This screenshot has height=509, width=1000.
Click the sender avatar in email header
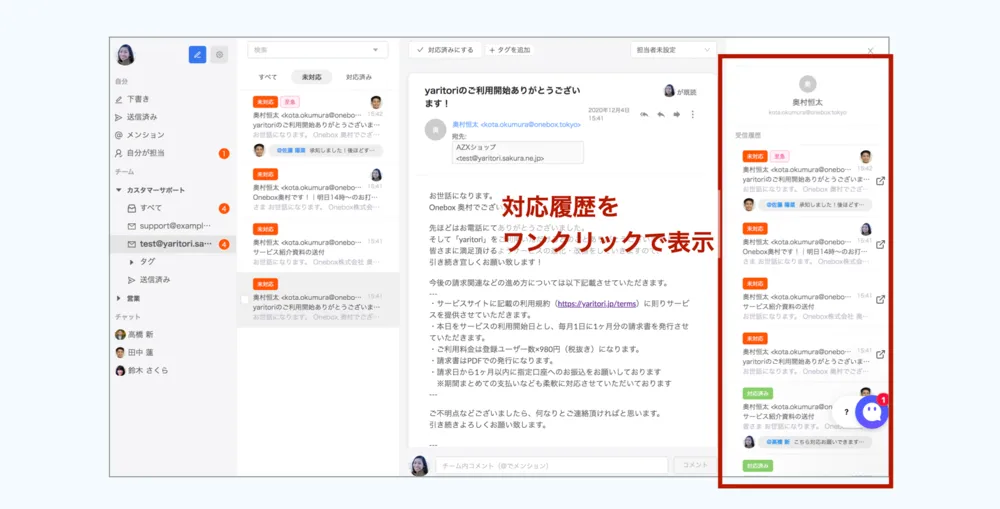[435, 129]
